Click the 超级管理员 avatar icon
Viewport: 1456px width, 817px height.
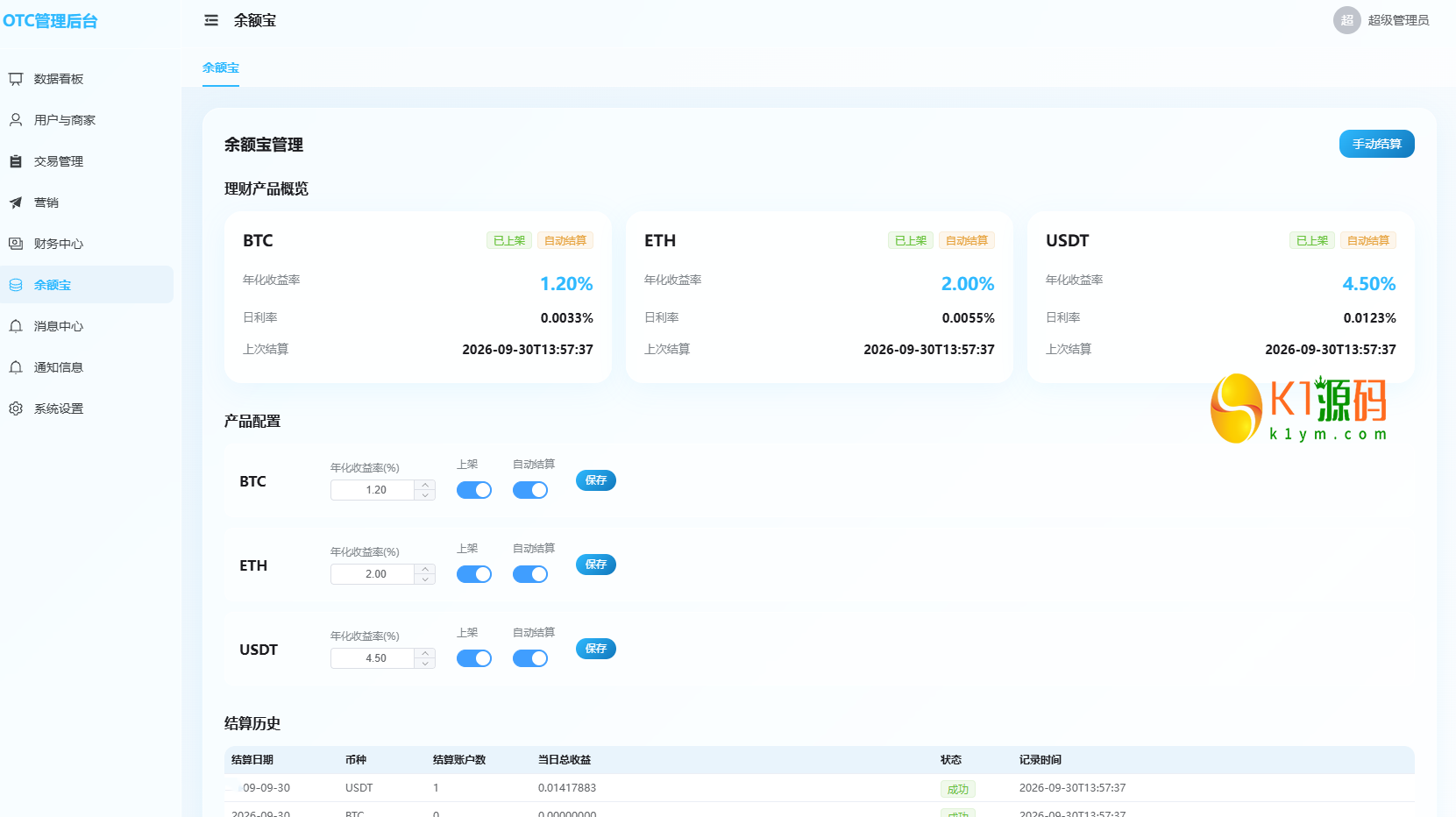click(x=1346, y=20)
